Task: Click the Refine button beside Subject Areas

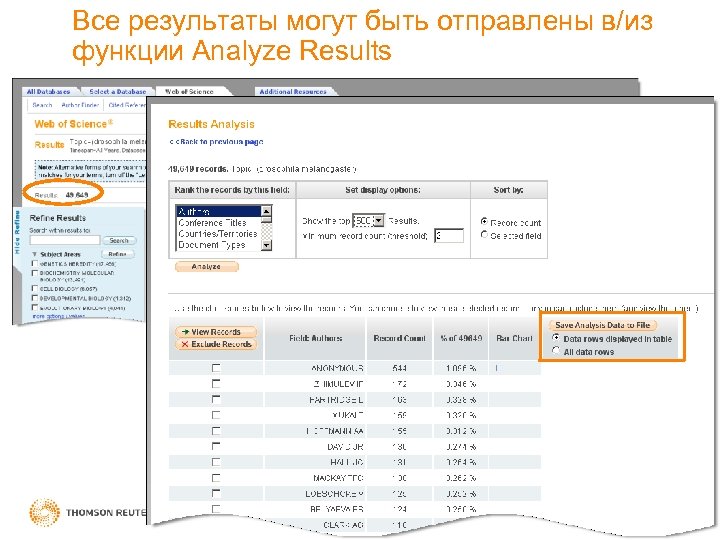Action: coord(118,254)
